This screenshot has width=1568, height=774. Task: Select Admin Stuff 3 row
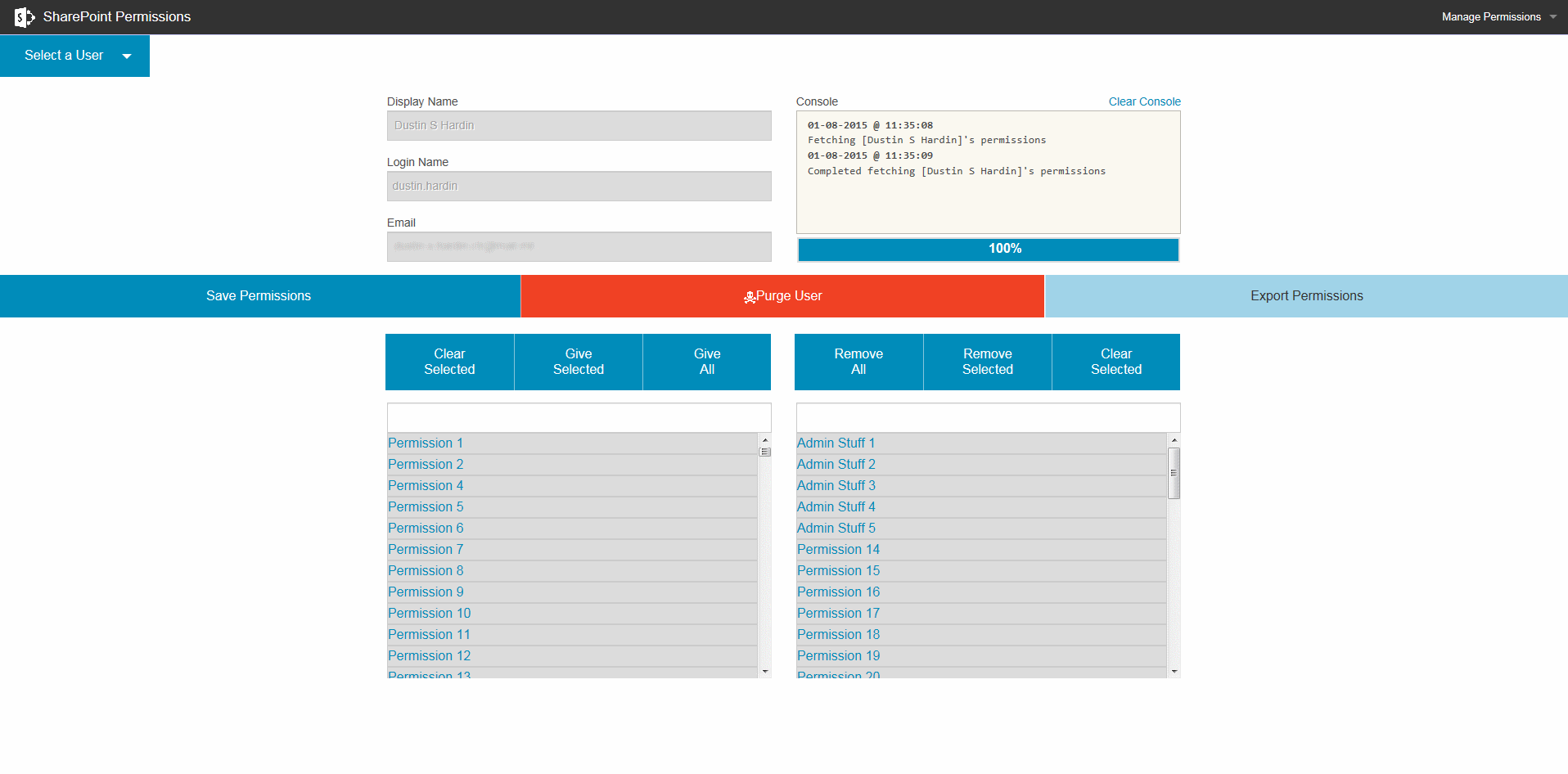coord(981,486)
